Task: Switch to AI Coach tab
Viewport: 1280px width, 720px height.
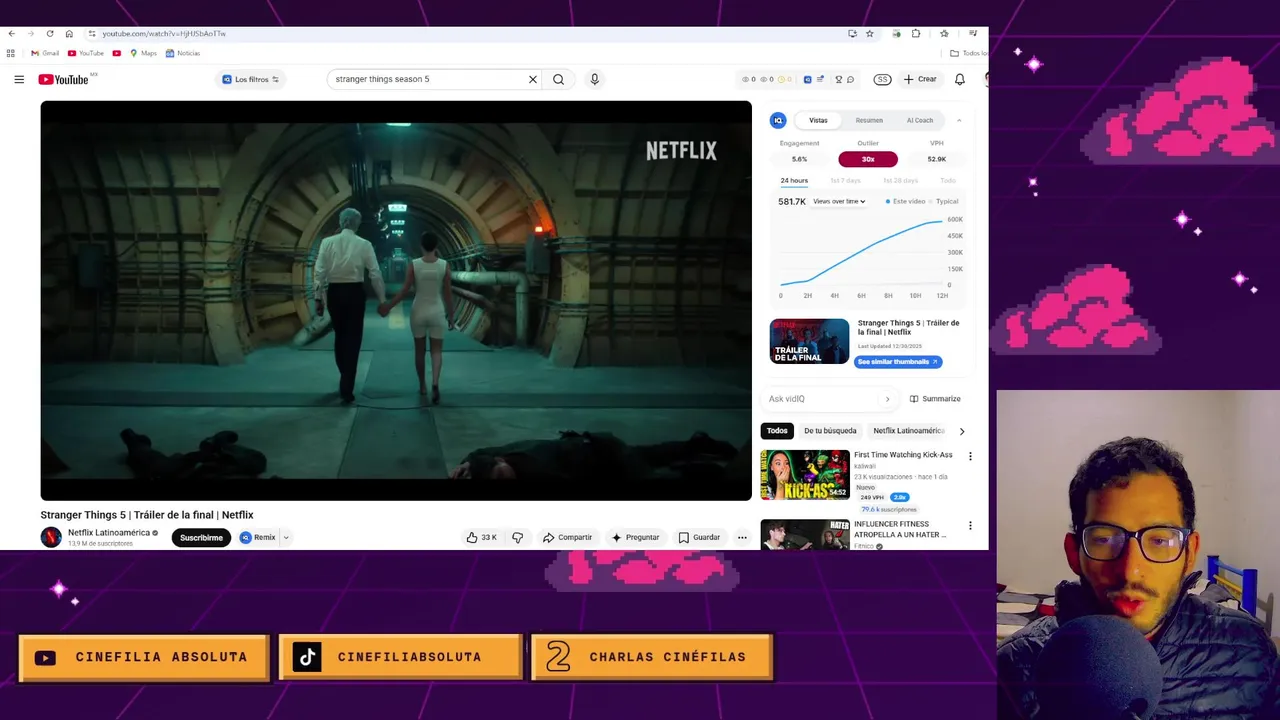Action: point(920,120)
